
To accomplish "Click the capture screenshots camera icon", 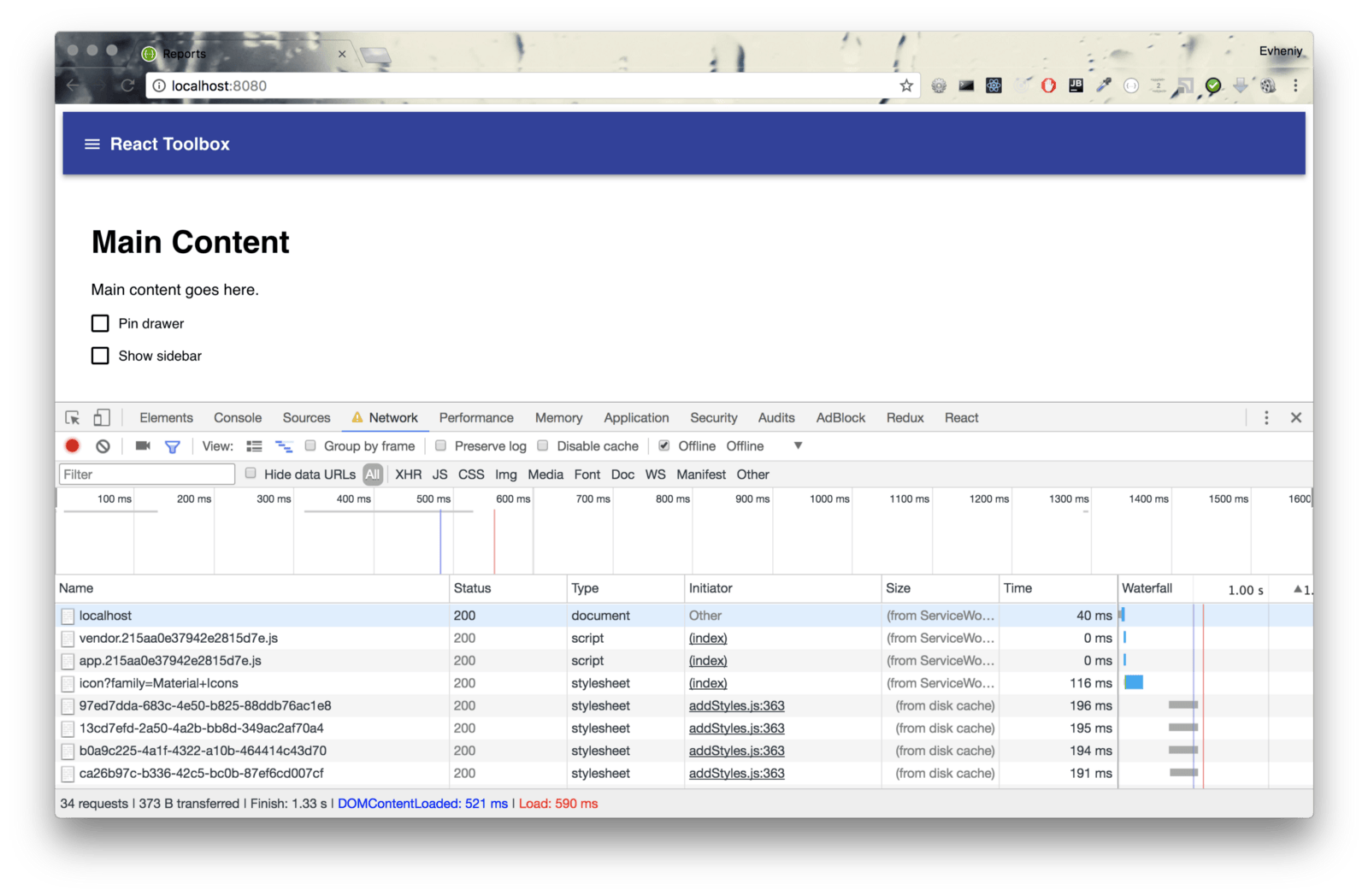I will pyautogui.click(x=143, y=446).
